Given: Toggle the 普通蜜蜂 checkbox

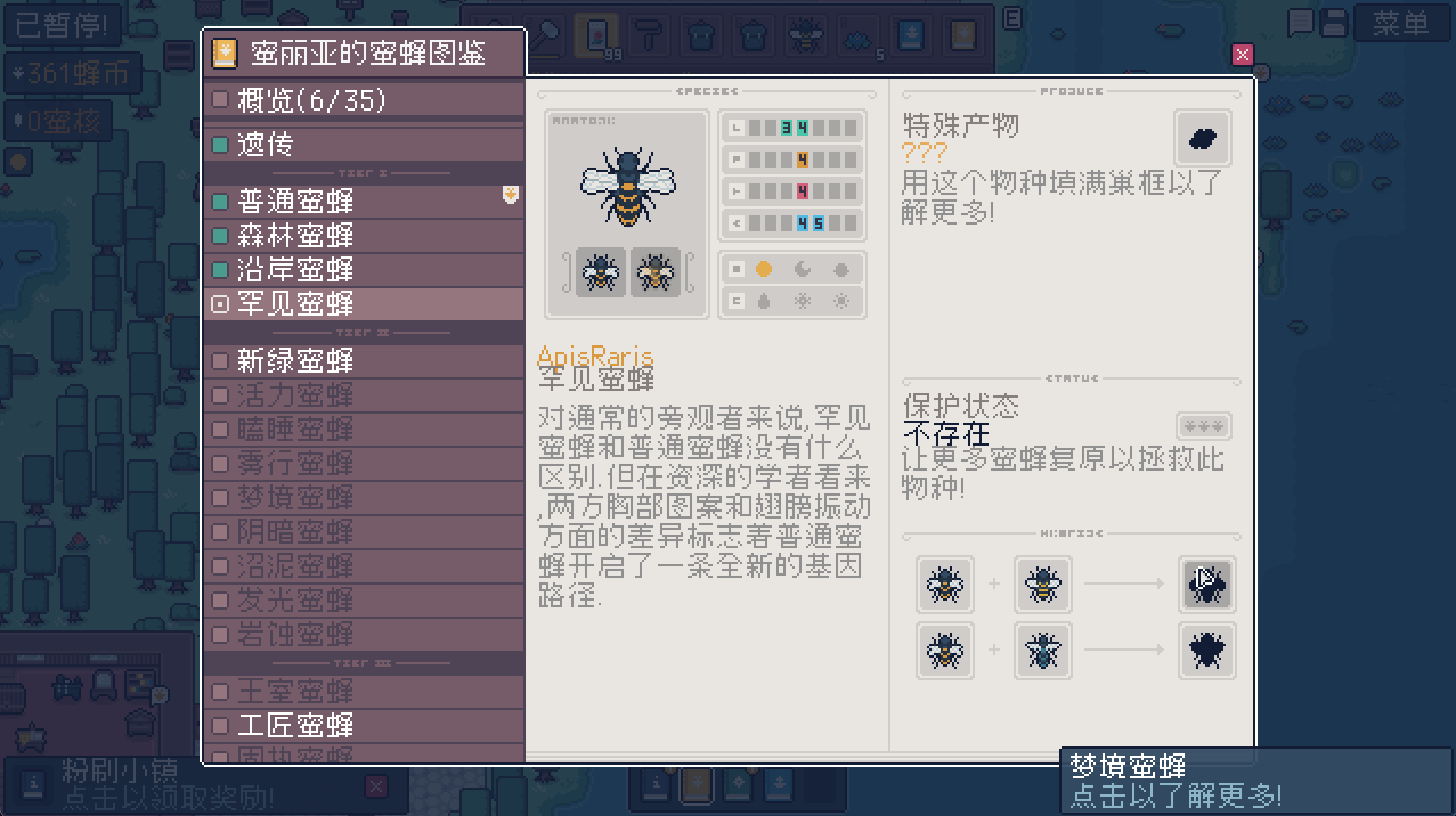Looking at the screenshot, I should coord(221,202).
